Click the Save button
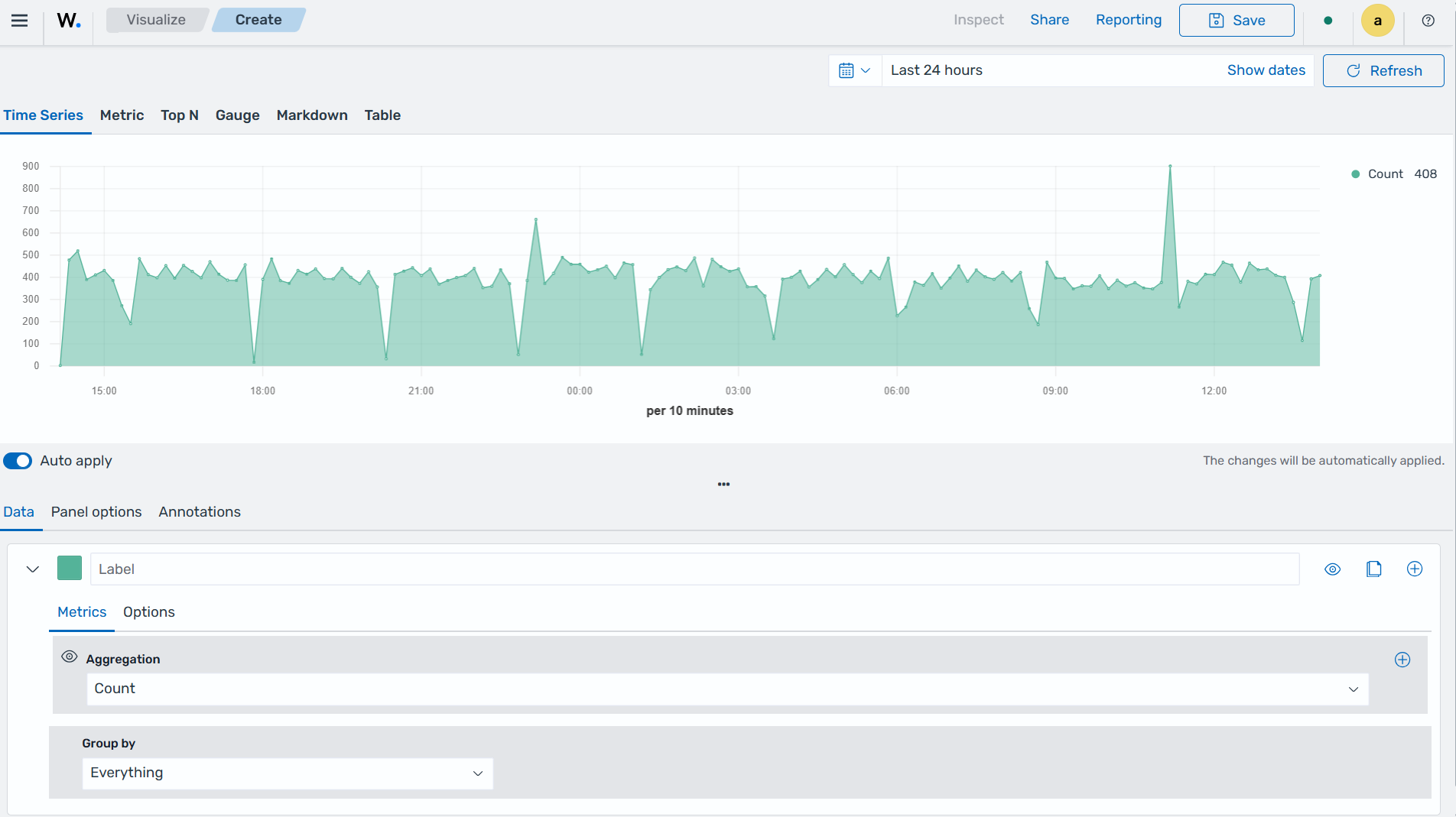This screenshot has height=817, width=1456. pos(1237,21)
